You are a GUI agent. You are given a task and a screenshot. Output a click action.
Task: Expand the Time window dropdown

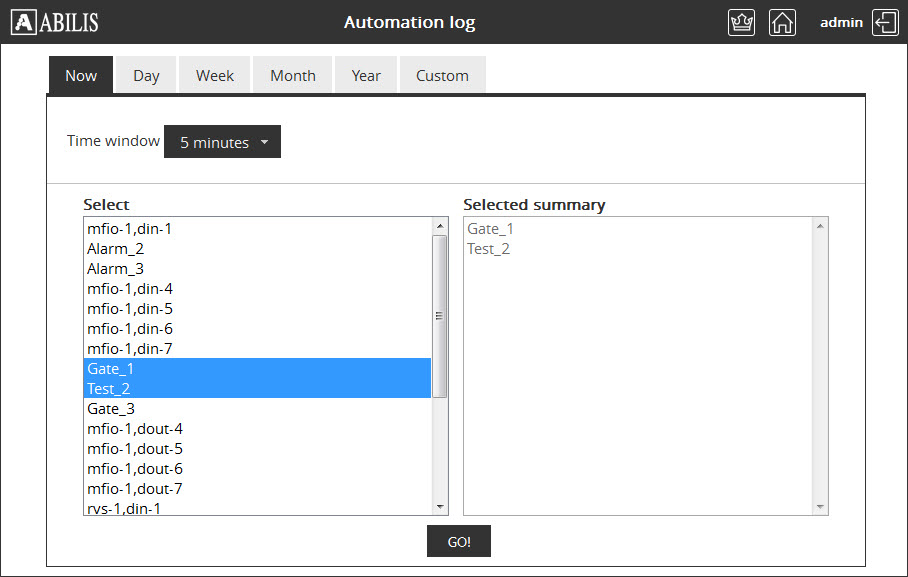coord(222,142)
